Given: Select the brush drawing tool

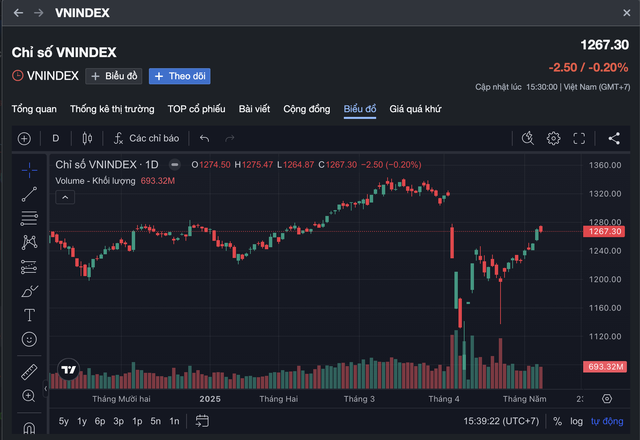Looking at the screenshot, I should (x=29, y=291).
